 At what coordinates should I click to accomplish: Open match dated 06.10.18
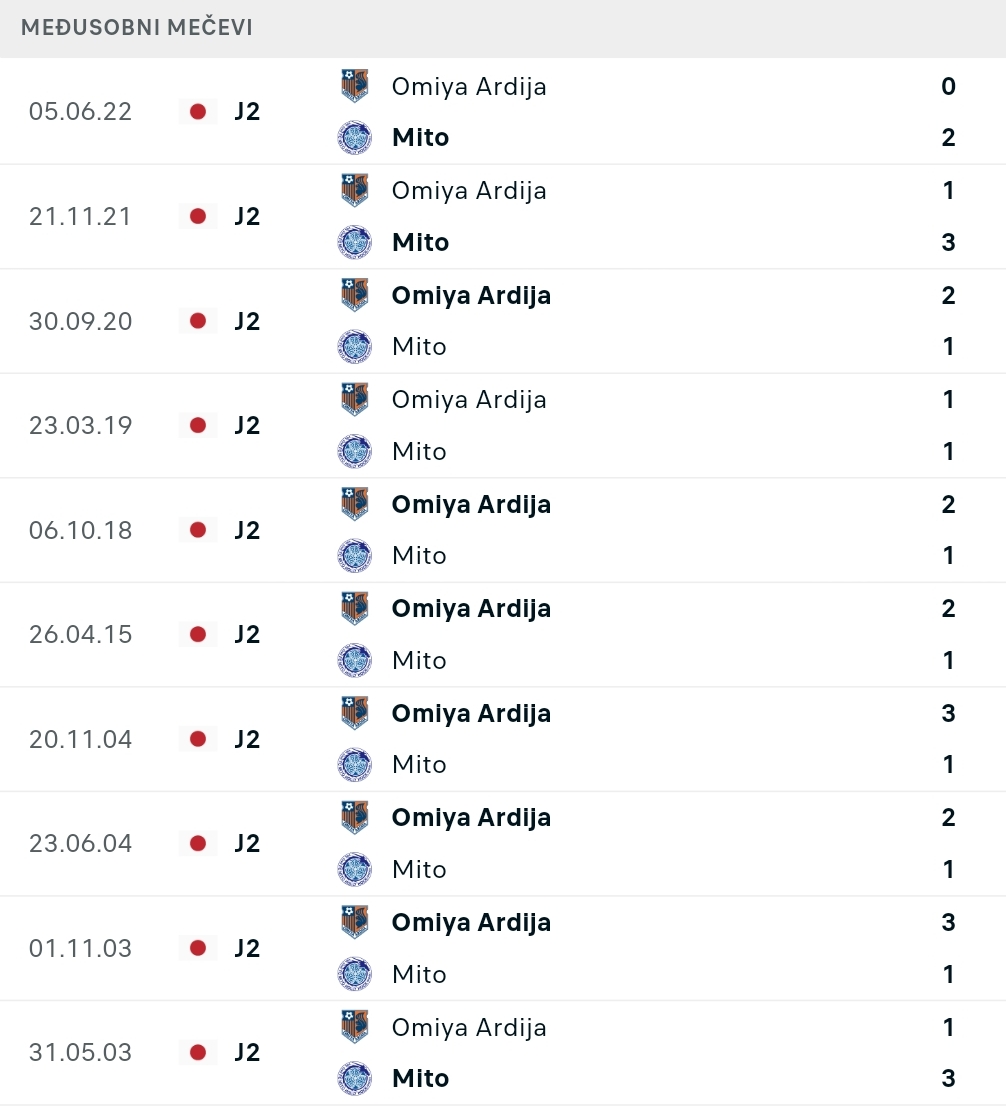click(503, 530)
